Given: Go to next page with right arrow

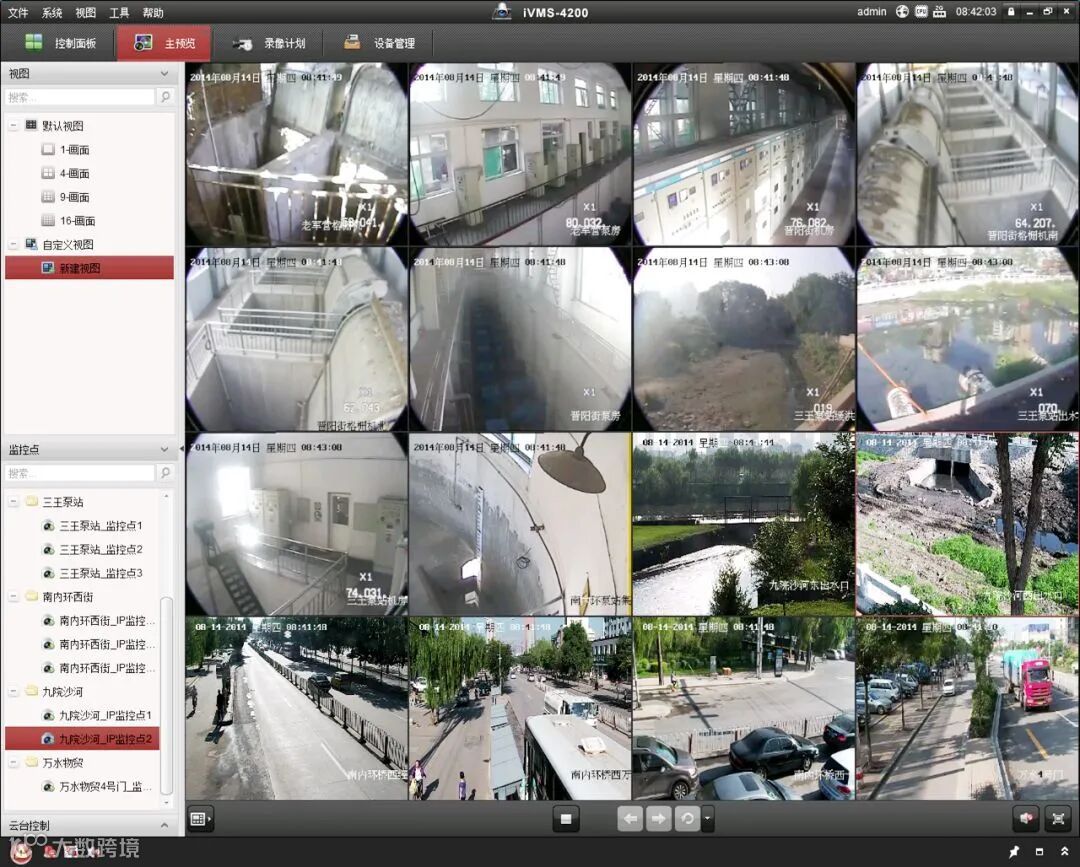Looking at the screenshot, I should (658, 819).
